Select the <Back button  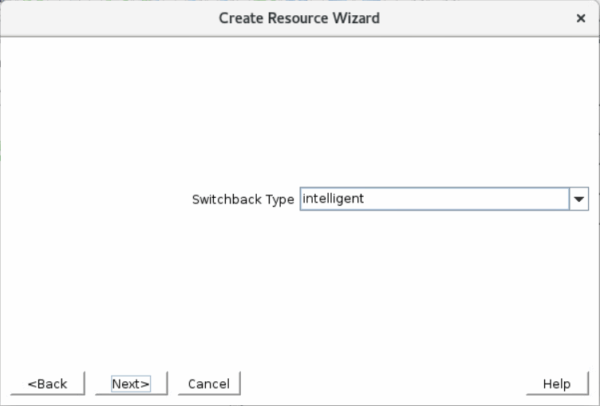tap(47, 383)
